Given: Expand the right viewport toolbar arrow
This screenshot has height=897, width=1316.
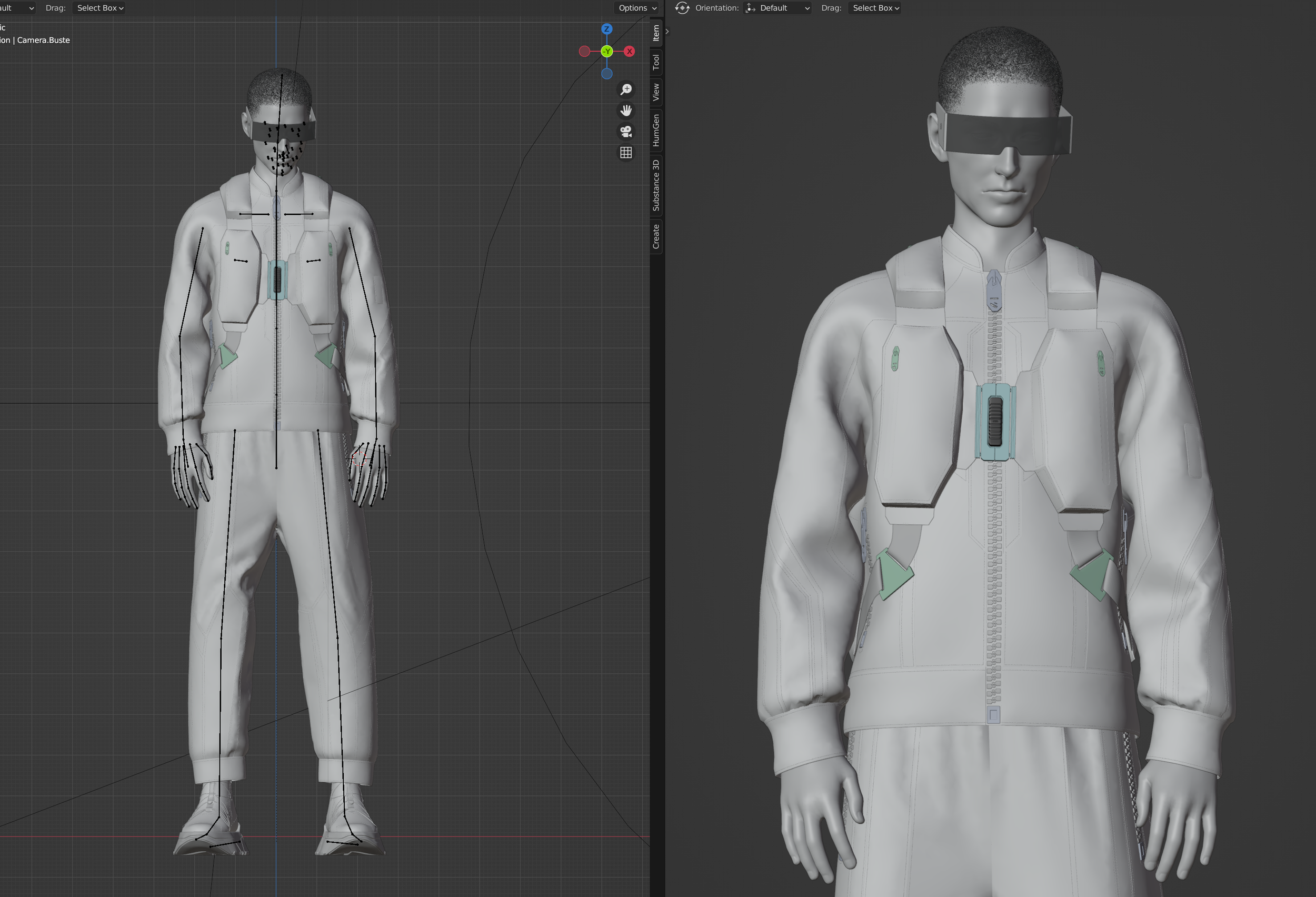Looking at the screenshot, I should pyautogui.click(x=667, y=31).
